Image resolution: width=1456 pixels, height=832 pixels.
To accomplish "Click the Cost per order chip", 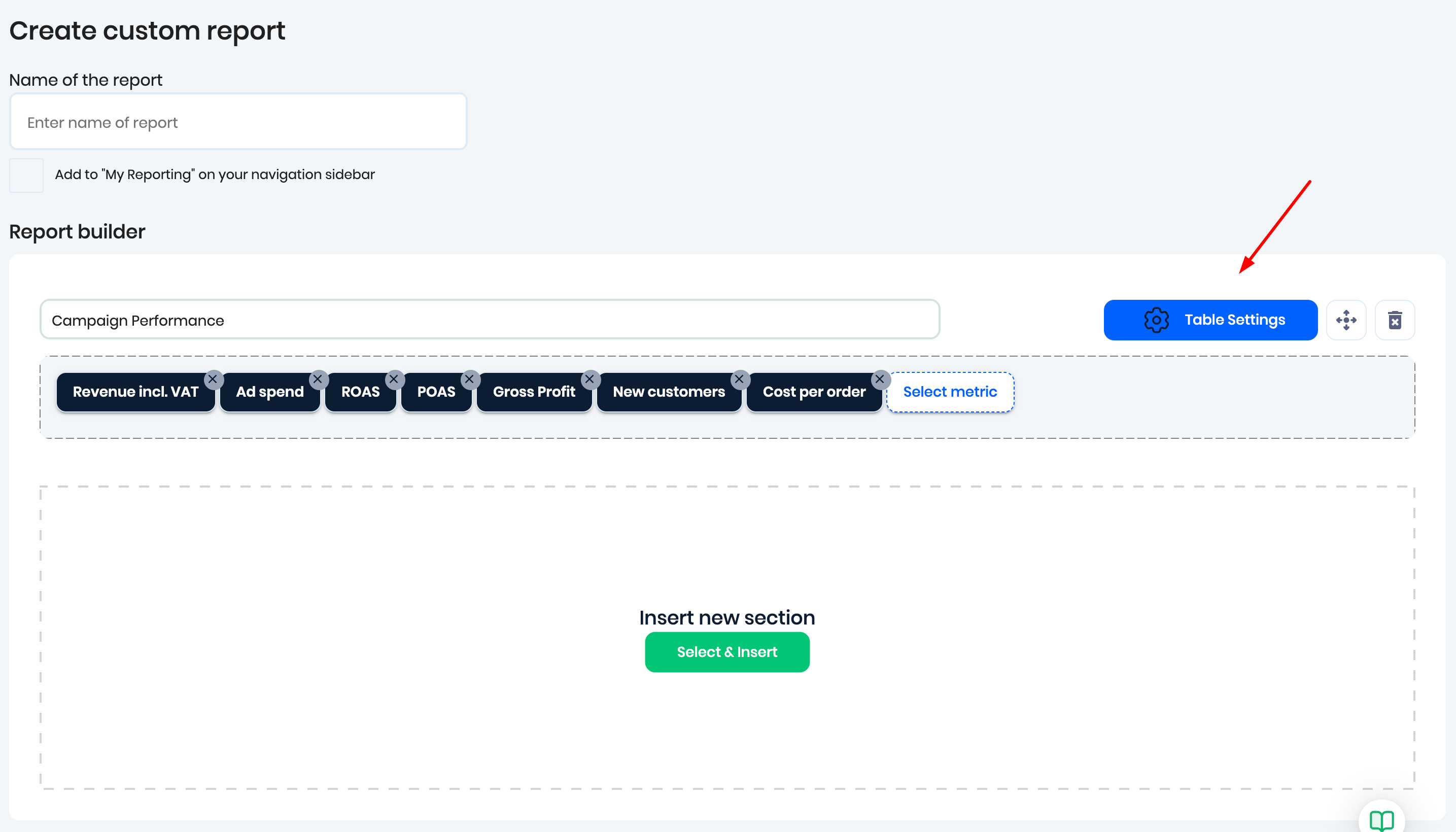I will point(814,393).
